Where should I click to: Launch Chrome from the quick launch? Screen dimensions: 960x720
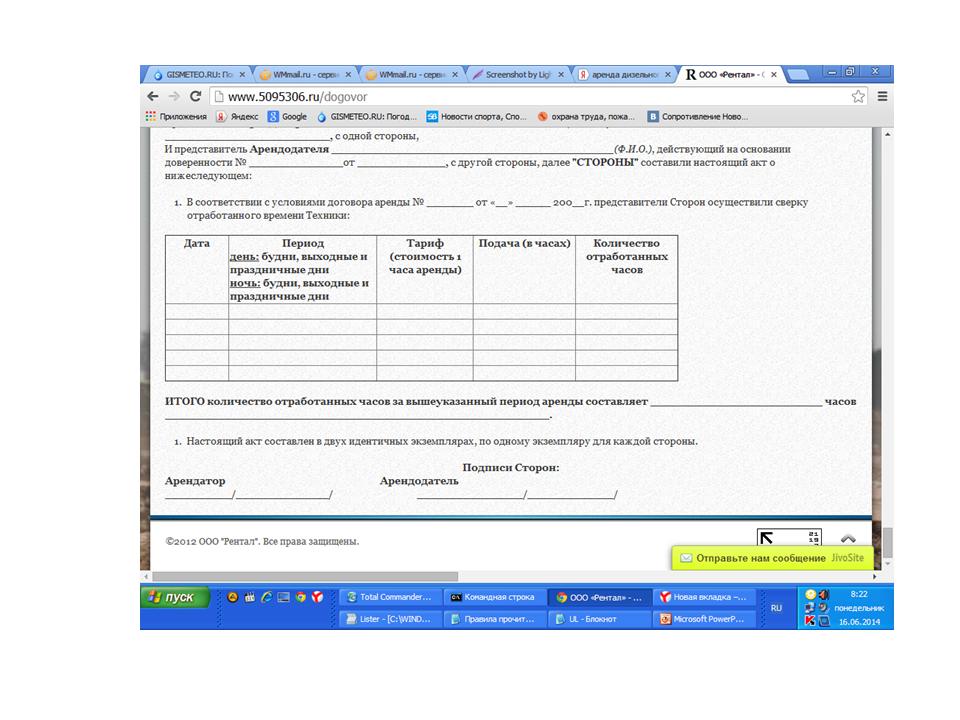[x=301, y=597]
